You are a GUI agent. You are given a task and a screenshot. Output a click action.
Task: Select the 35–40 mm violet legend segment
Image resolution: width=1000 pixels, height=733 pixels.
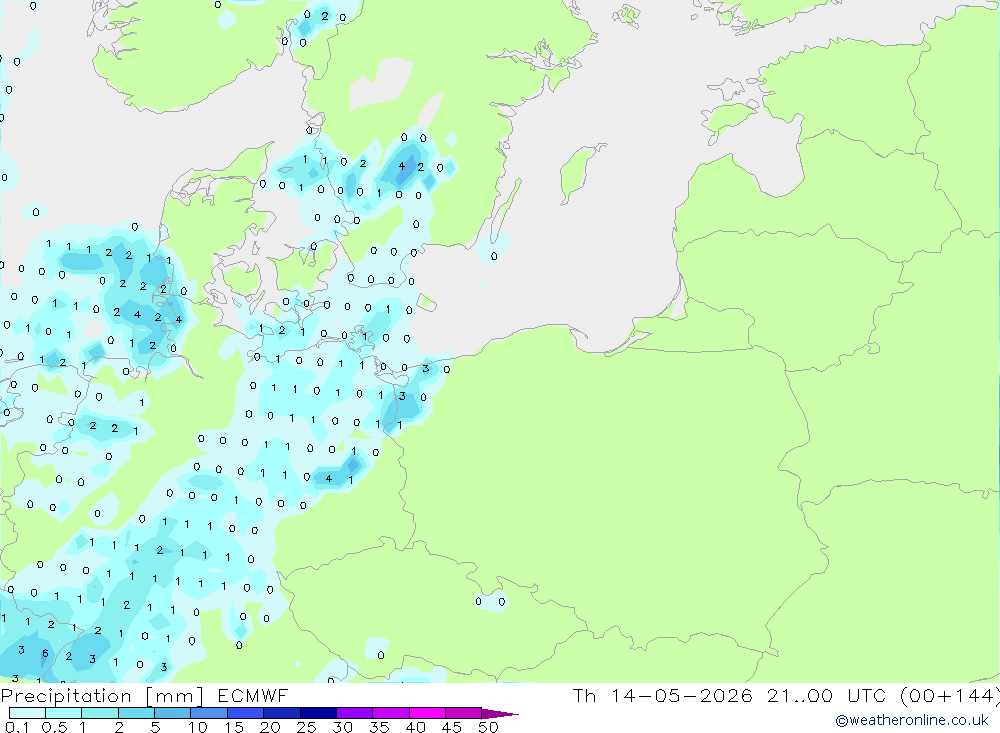(x=391, y=713)
